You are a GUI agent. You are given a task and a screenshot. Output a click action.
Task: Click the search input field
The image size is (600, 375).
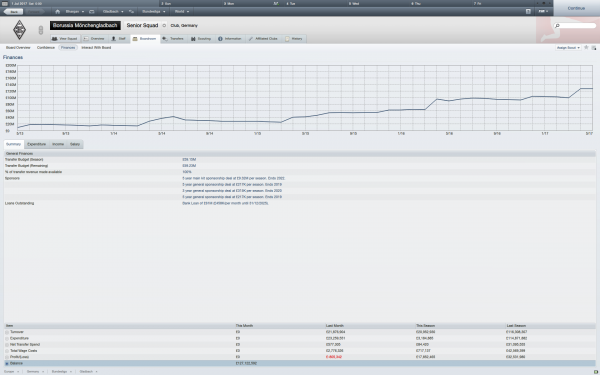pyautogui.click(x=575, y=26)
